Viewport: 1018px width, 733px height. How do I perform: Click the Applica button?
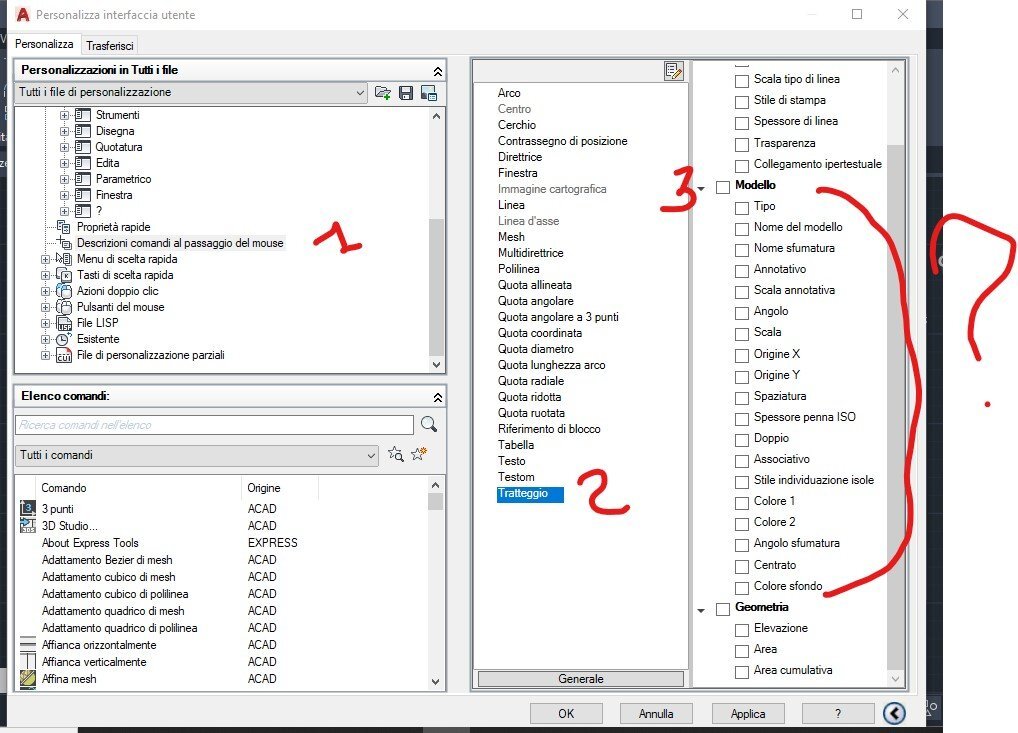coord(748,714)
